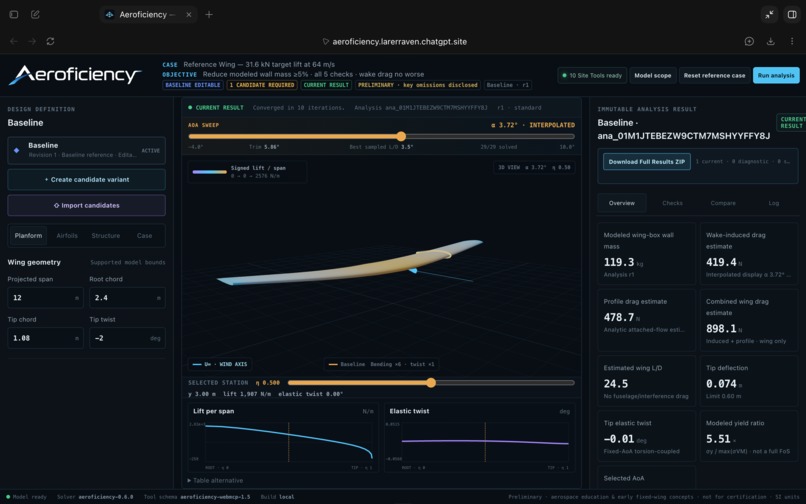The image size is (806, 504).
Task: Click the Solver aeroficiency-0.6.0 status text
Action: [95, 497]
